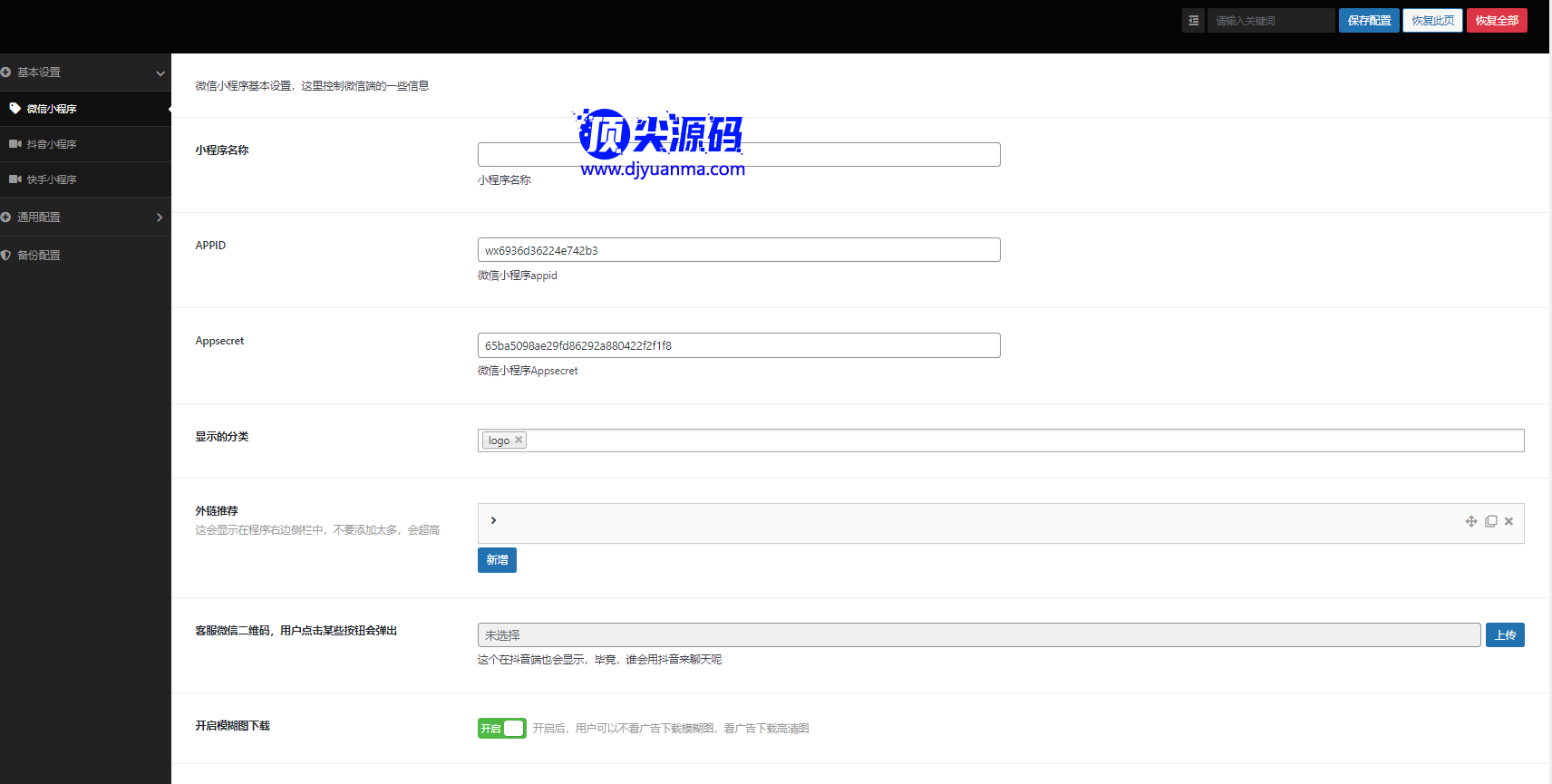Screen dimensions: 1552x784
Task: Click the camera icon beside 快手小程序
Action: [x=15, y=179]
